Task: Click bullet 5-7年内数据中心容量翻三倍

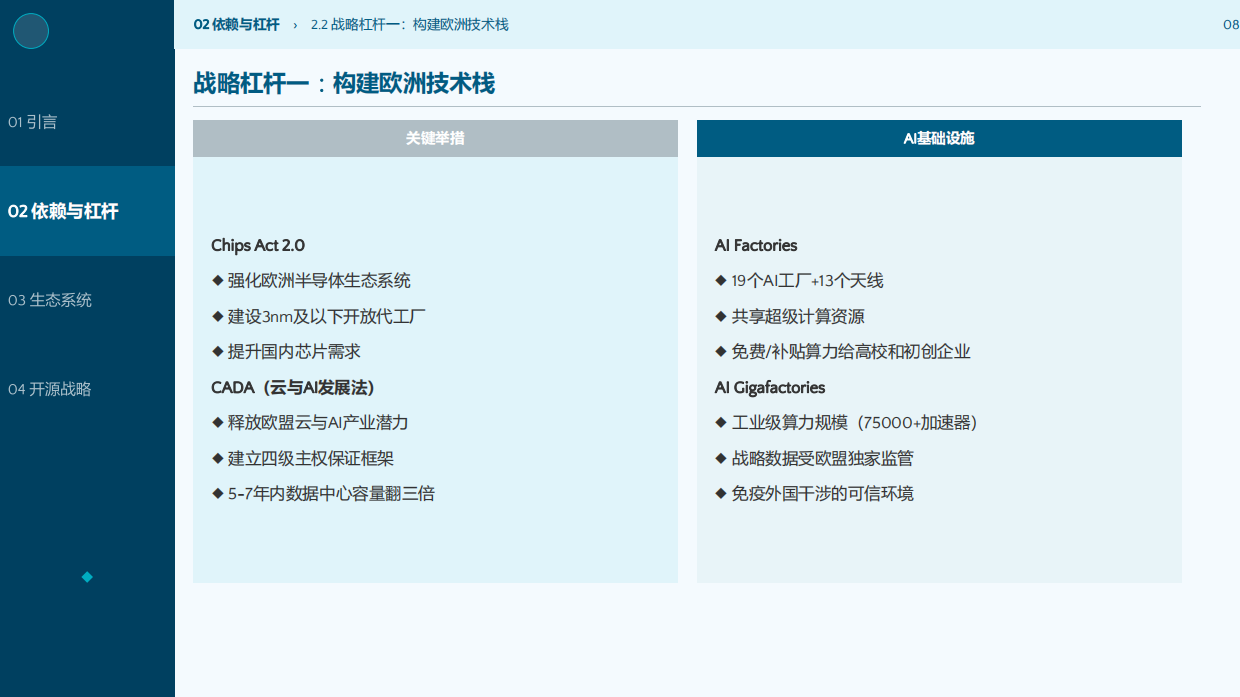Action: tap(323, 493)
